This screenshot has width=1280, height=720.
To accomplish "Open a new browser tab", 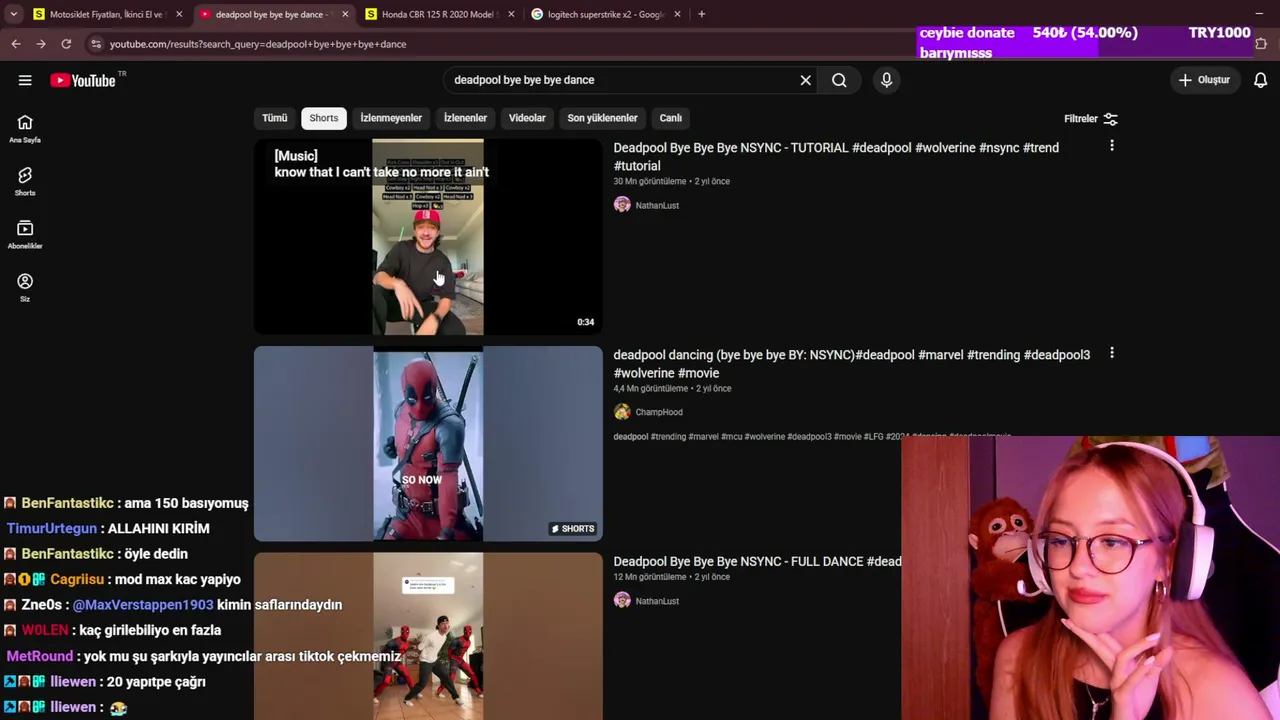I will pos(701,14).
